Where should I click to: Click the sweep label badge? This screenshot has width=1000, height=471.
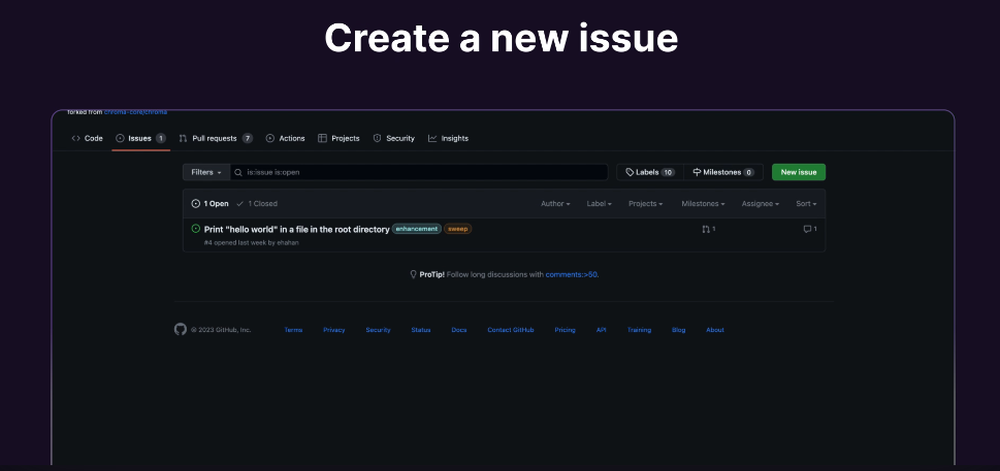[x=458, y=229]
